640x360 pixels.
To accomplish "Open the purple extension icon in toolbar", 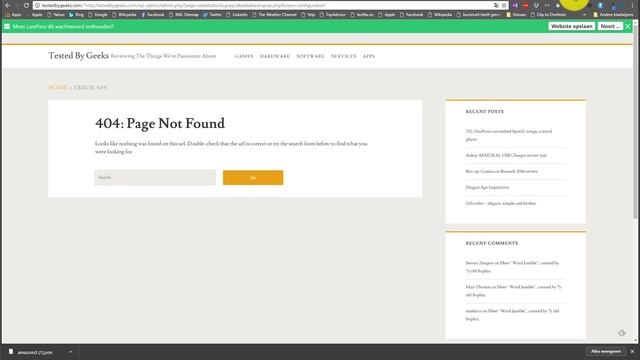I will (515, 5).
